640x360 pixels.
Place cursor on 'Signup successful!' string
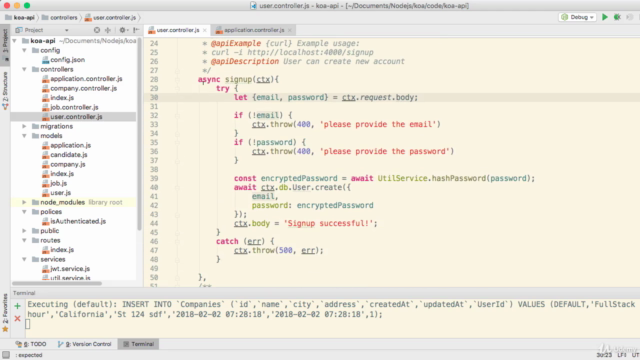click(330, 223)
